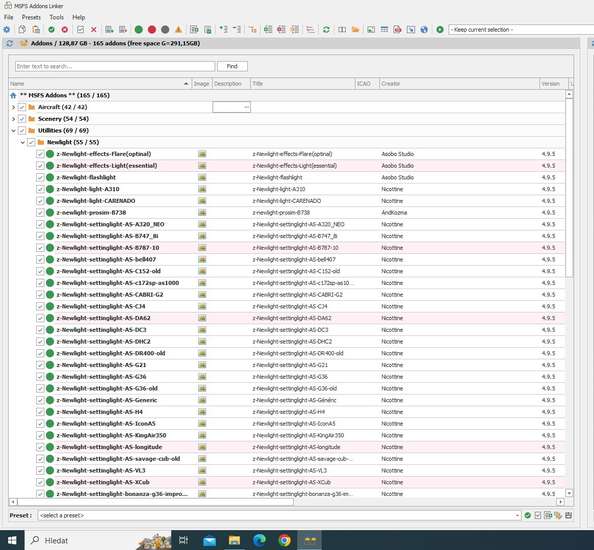Open Microsoft Edge from taskbar
Image resolution: width=594 pixels, height=550 pixels.
point(259,540)
